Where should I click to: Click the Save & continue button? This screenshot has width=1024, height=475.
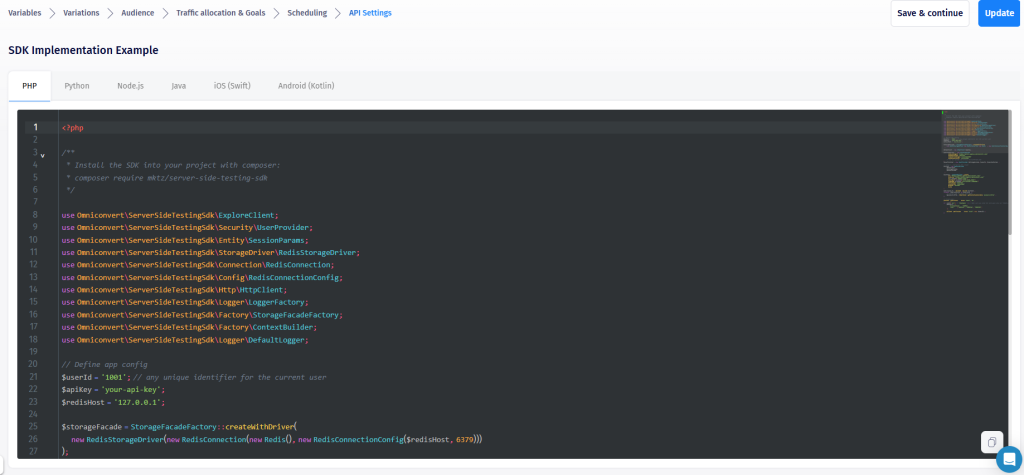pyautogui.click(x=930, y=13)
